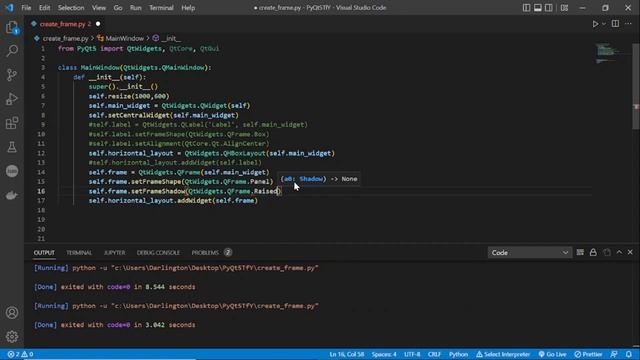The width and height of the screenshot is (640, 360).
Task: Open the Explorer view in activity bar
Action: coord(12,28)
